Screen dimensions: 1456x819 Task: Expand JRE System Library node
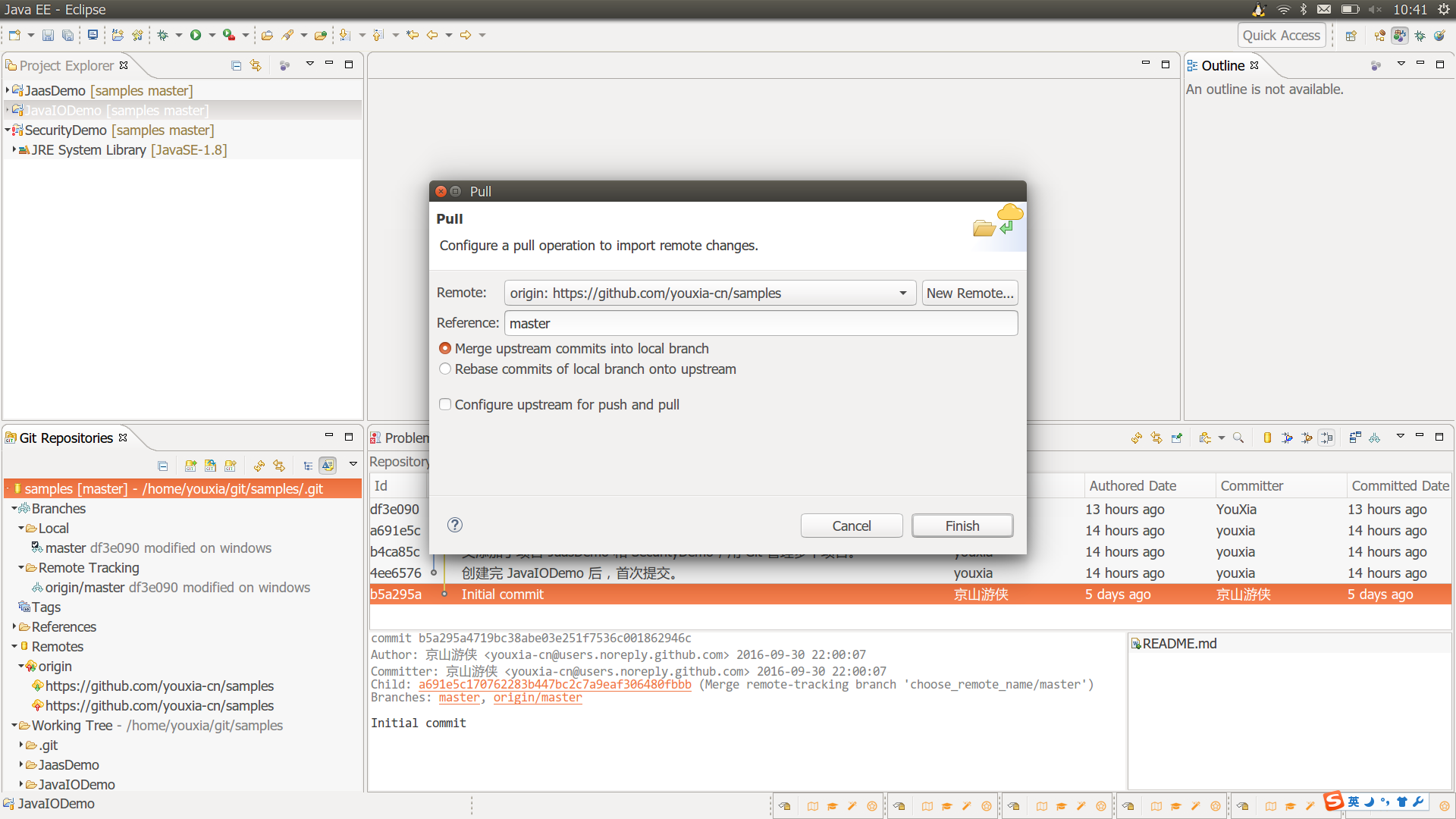coord(14,149)
